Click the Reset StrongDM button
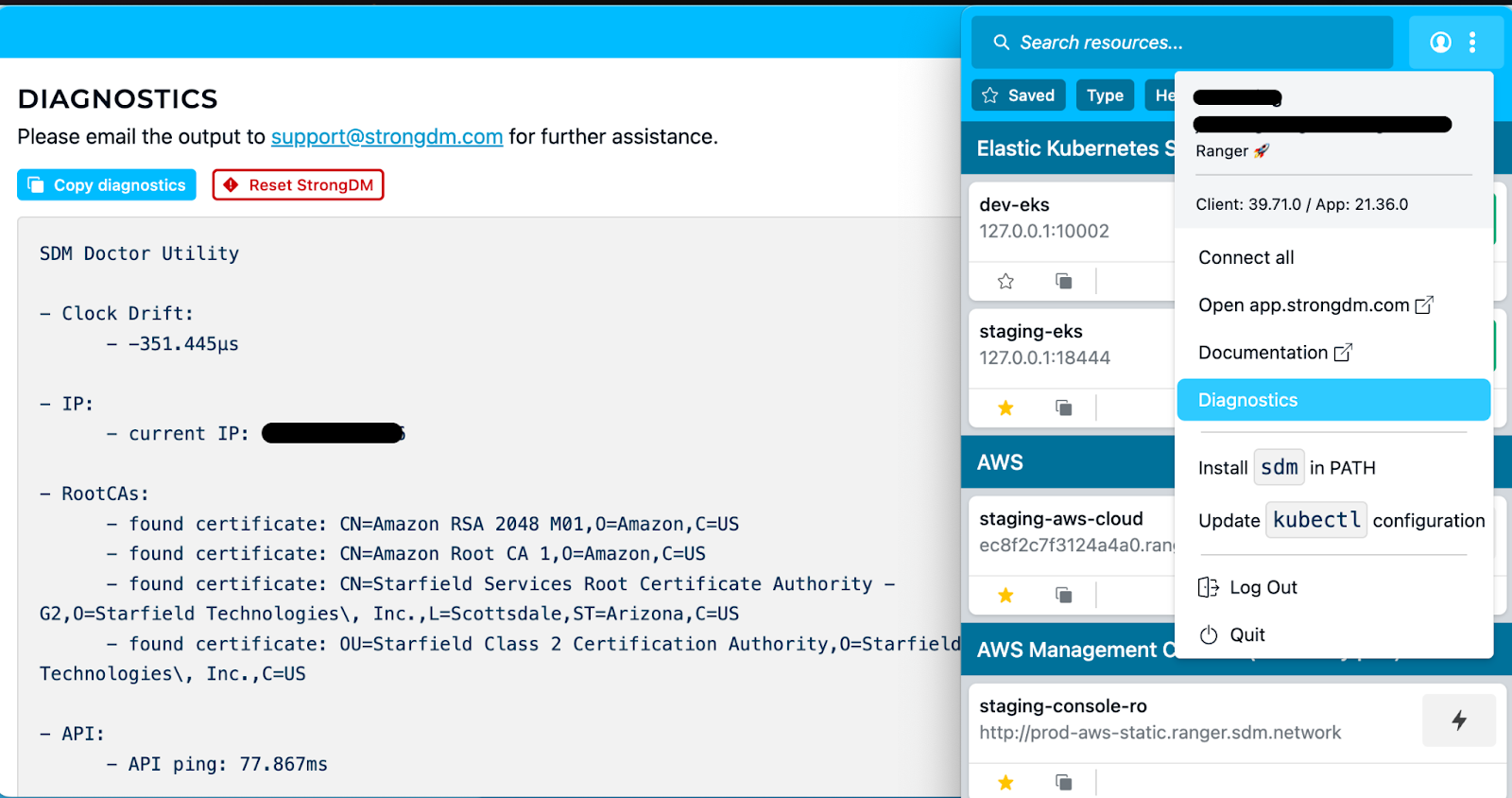This screenshot has width=1512, height=798. pyautogui.click(x=298, y=184)
